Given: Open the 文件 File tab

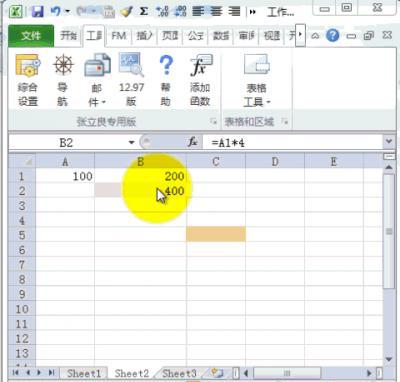Looking at the screenshot, I should click(31, 36).
